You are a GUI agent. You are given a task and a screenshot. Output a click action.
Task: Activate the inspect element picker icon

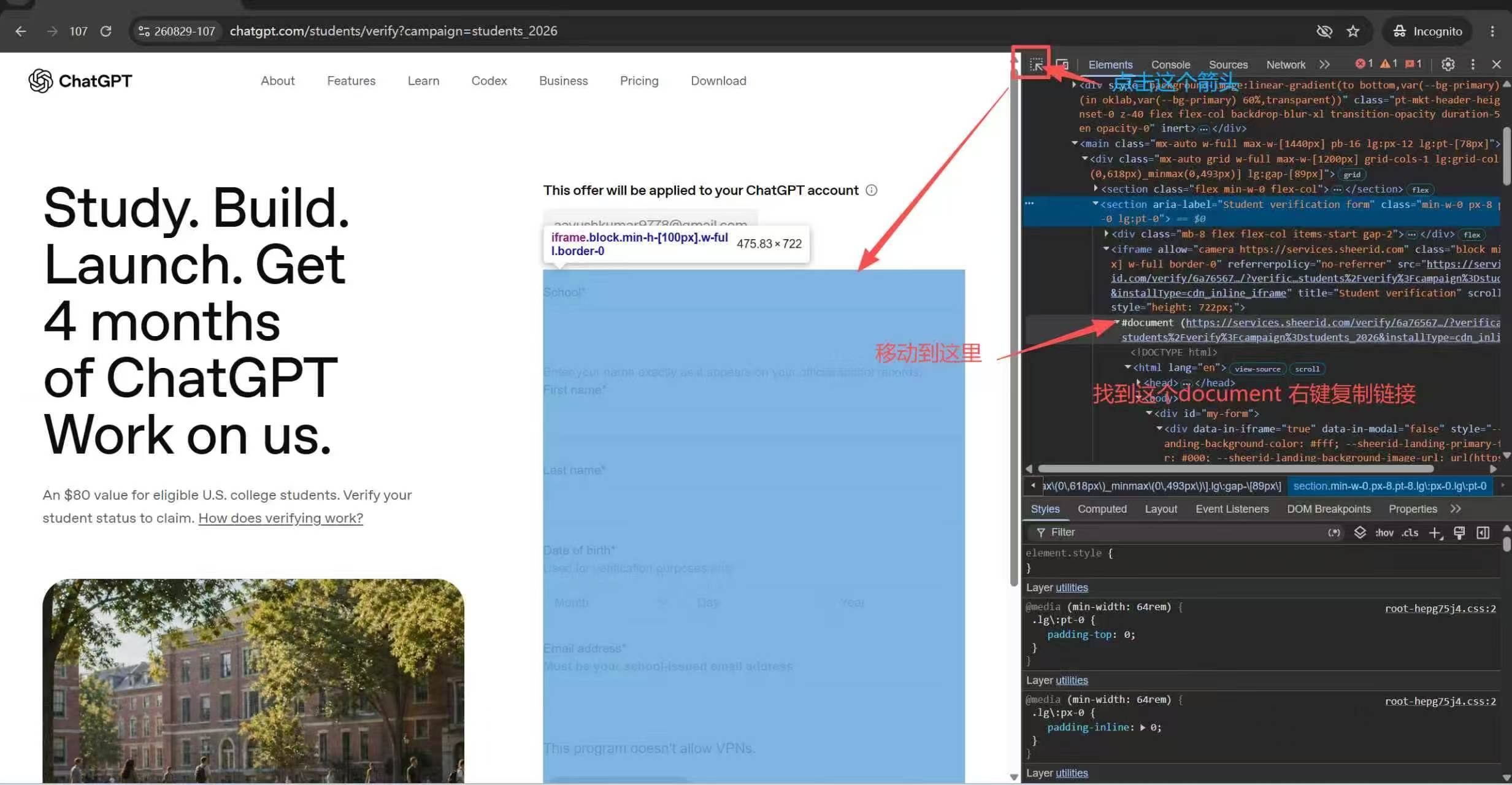coord(1036,64)
